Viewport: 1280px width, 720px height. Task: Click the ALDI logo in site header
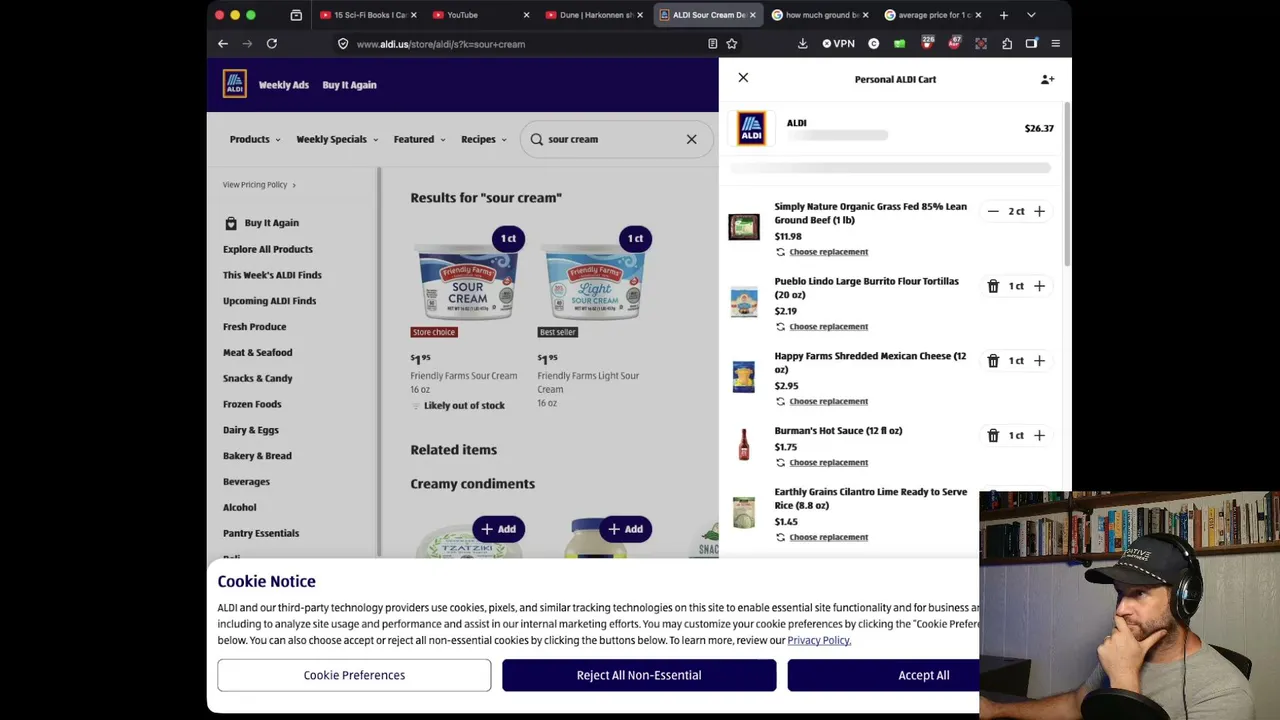(235, 84)
